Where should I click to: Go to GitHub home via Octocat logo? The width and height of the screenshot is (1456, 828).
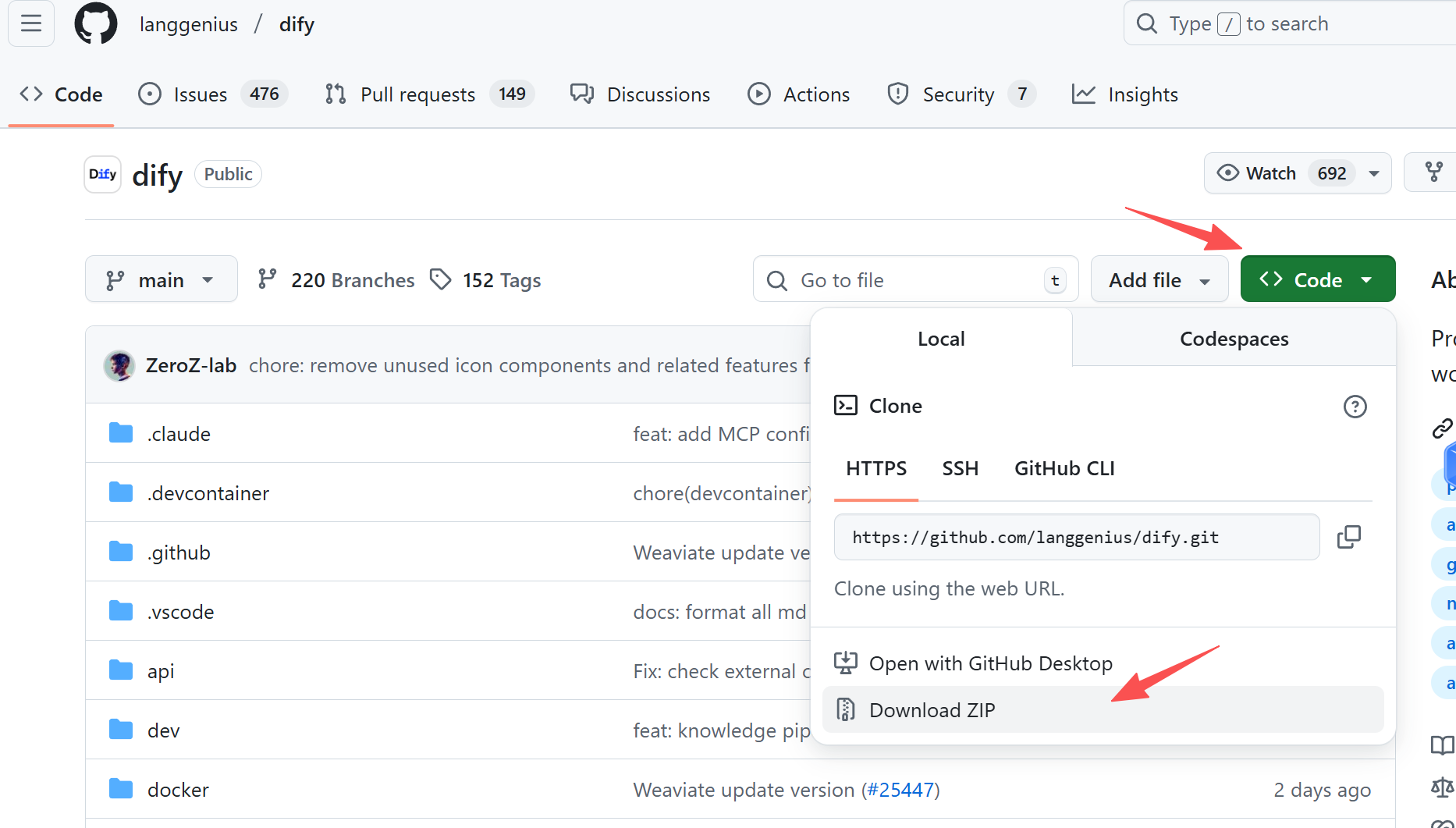click(x=96, y=23)
